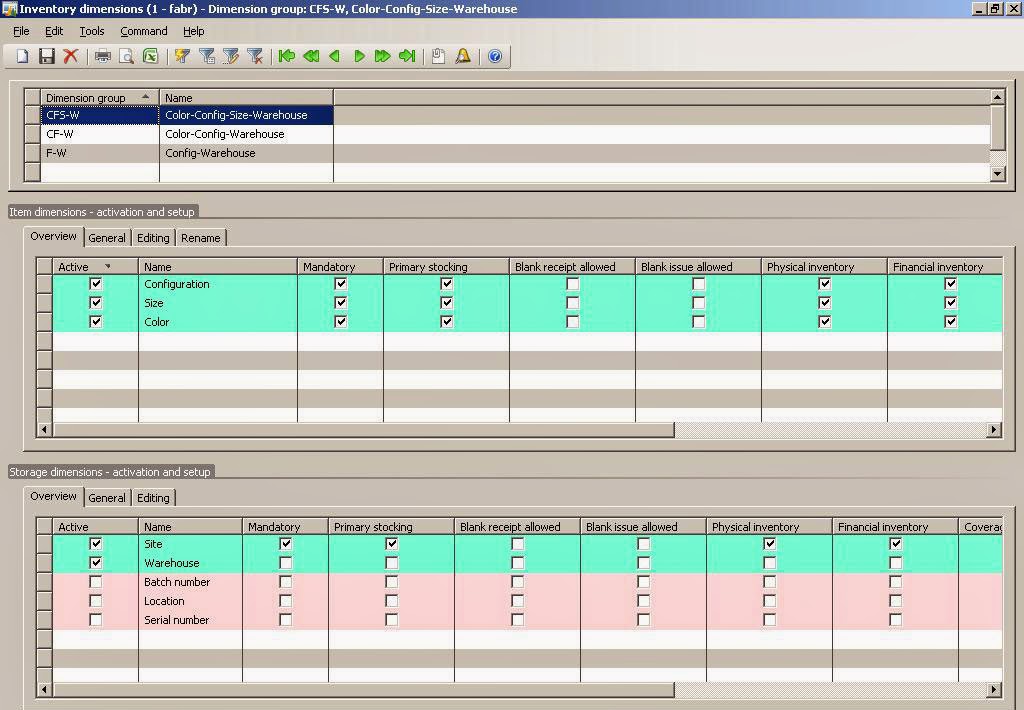Click the up arrow of dimension group scrollbar

click(x=997, y=97)
